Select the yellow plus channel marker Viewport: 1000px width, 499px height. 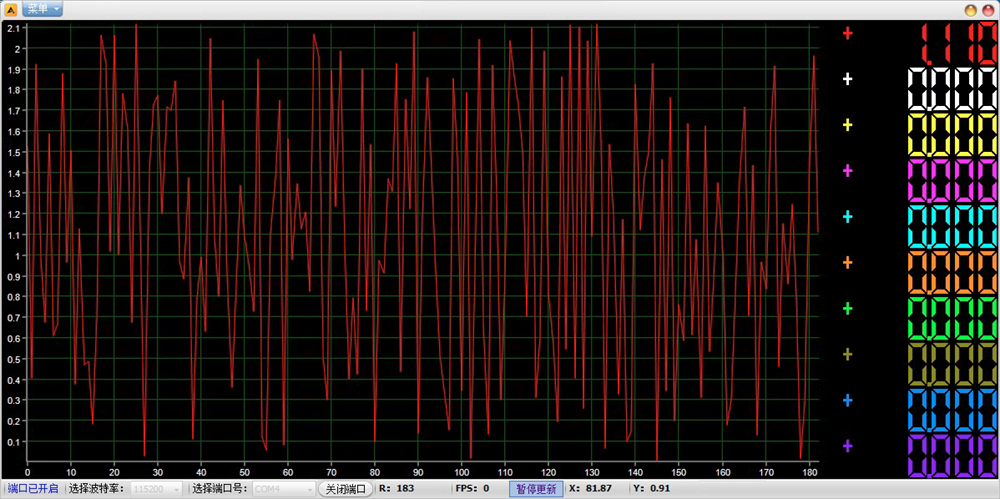tap(848, 125)
